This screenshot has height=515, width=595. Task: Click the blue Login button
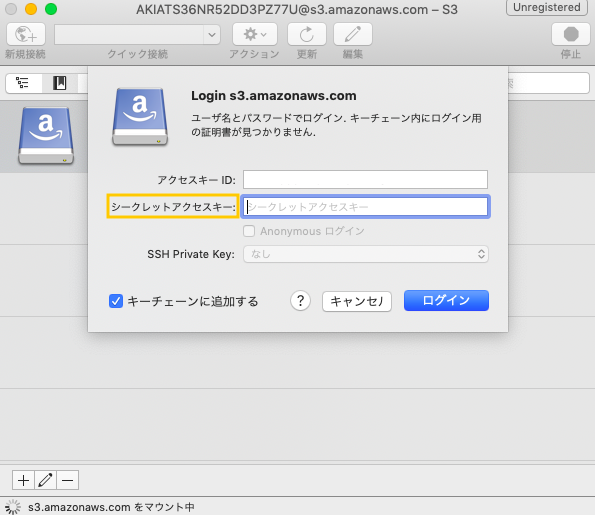tap(446, 301)
